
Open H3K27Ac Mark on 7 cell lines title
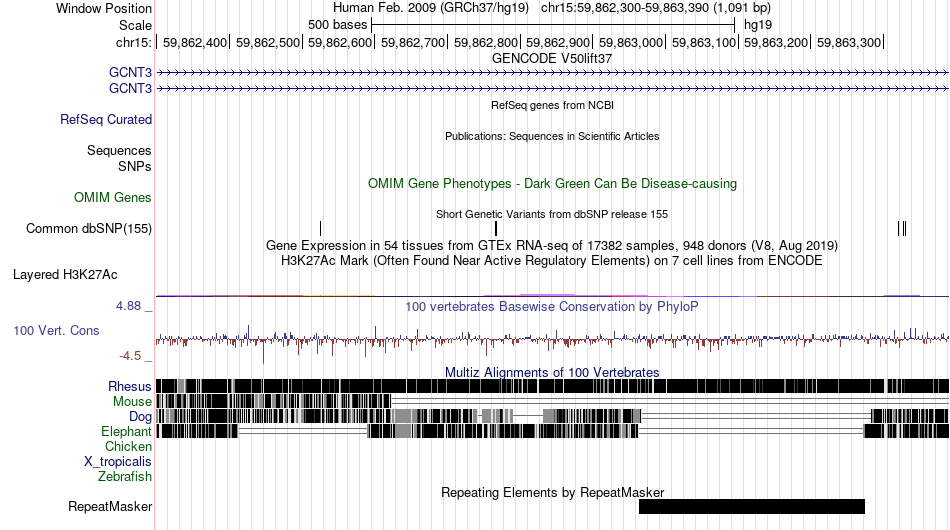point(552,260)
